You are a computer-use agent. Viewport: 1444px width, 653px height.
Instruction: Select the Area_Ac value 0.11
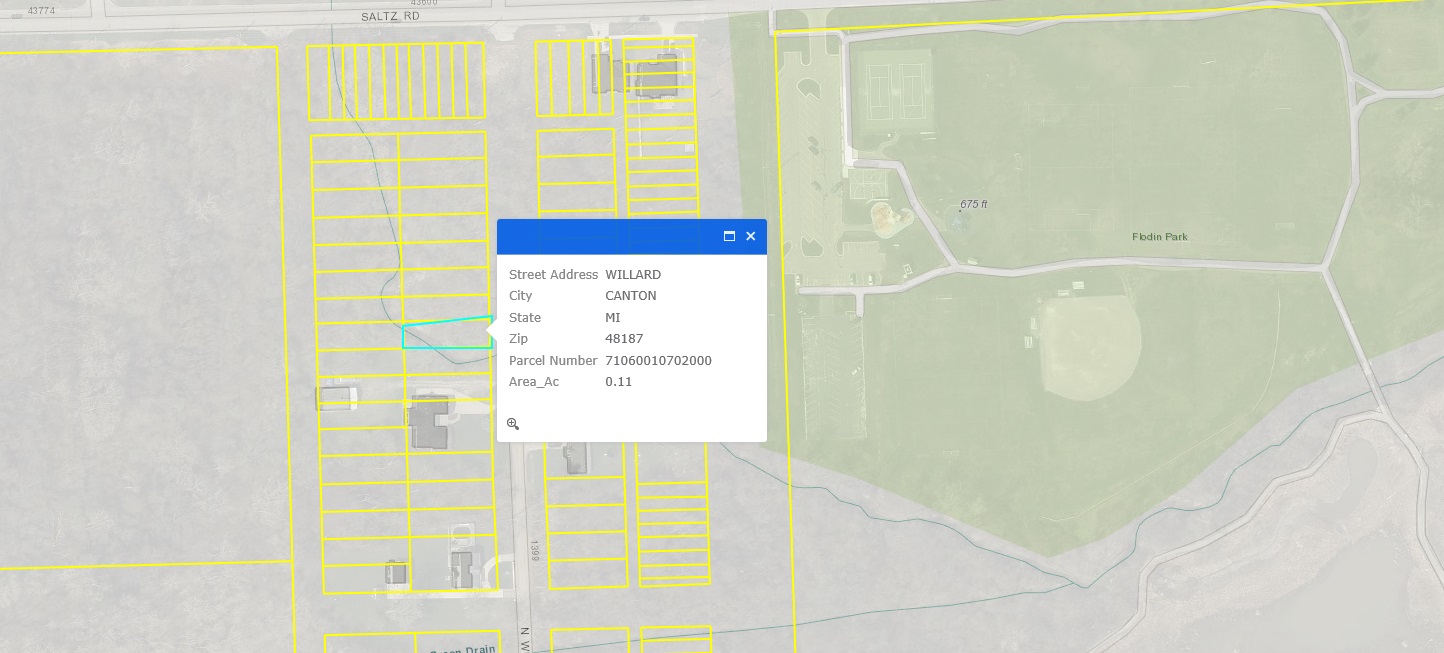tap(619, 382)
